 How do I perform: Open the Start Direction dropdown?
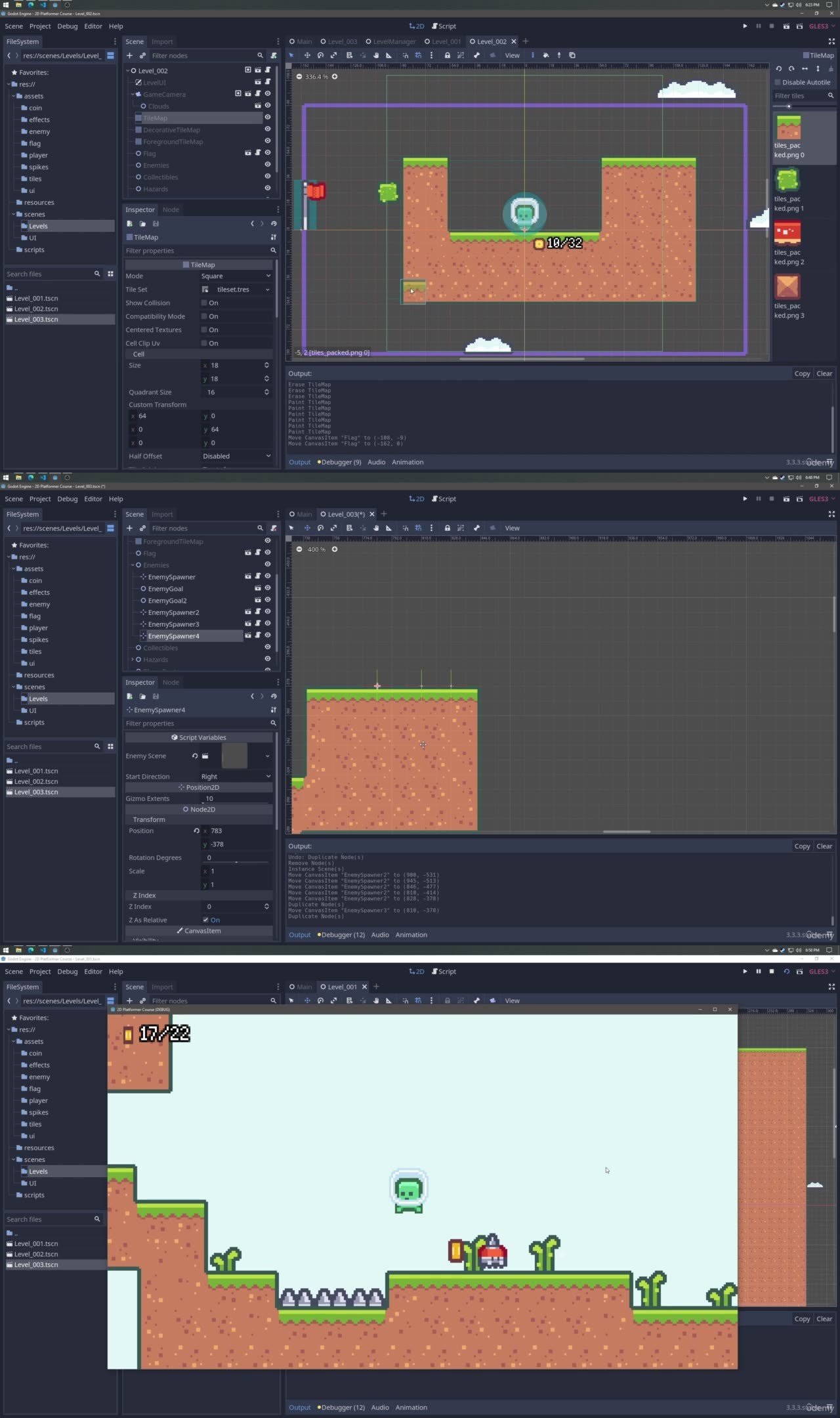tap(236, 777)
